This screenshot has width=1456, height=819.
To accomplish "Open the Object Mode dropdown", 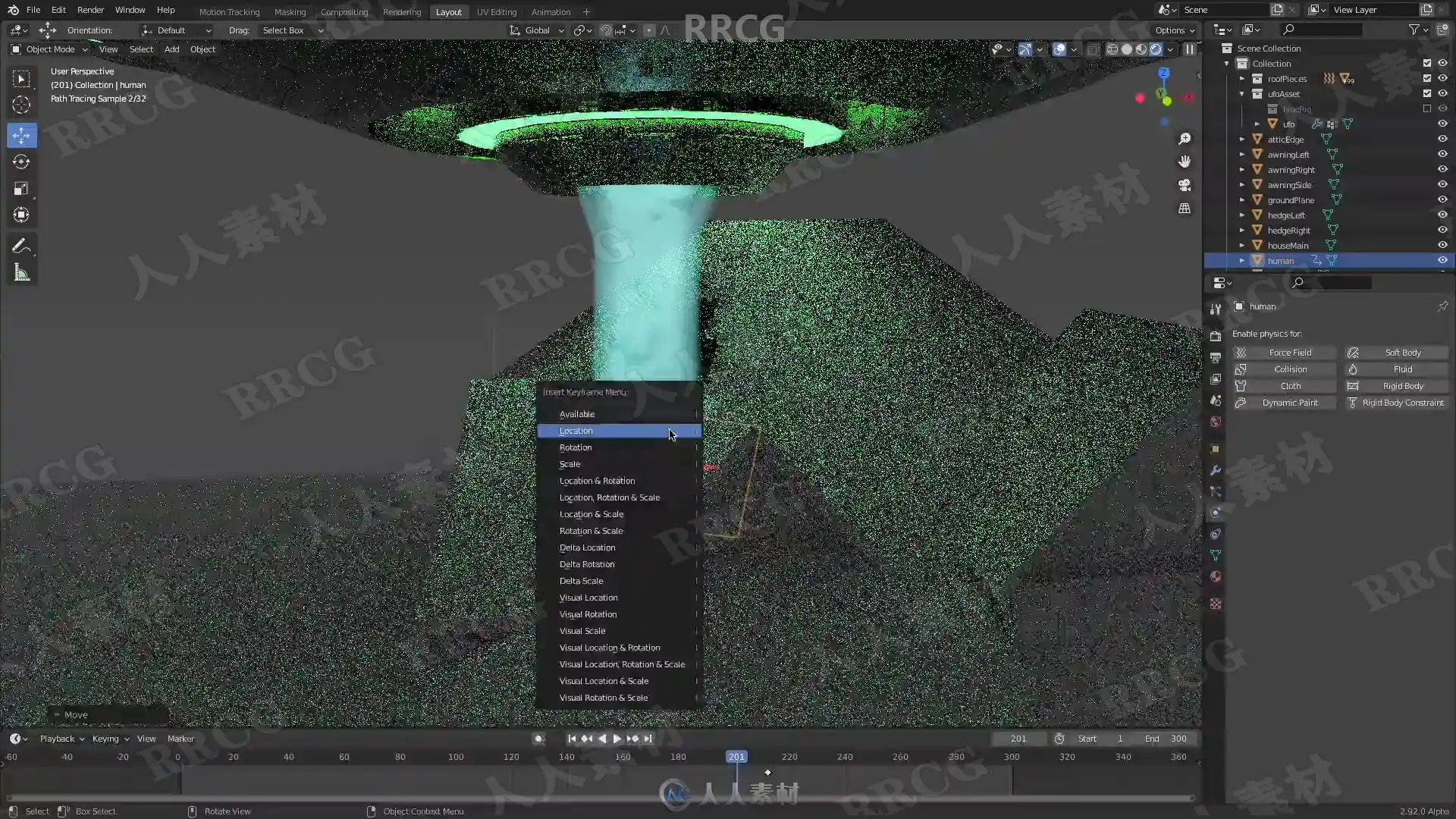I will click(x=50, y=49).
